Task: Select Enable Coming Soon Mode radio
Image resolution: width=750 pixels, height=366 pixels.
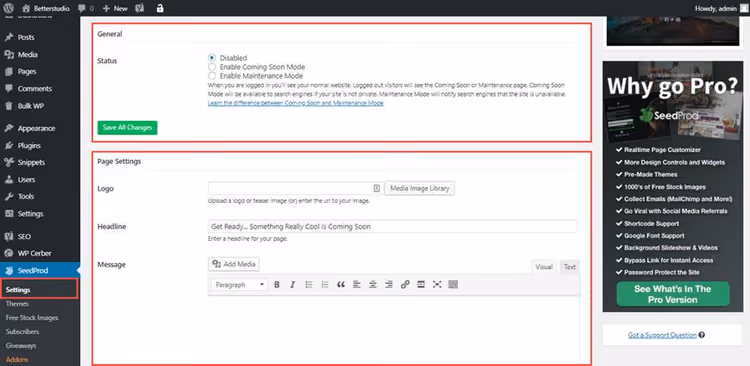Action: (212, 67)
